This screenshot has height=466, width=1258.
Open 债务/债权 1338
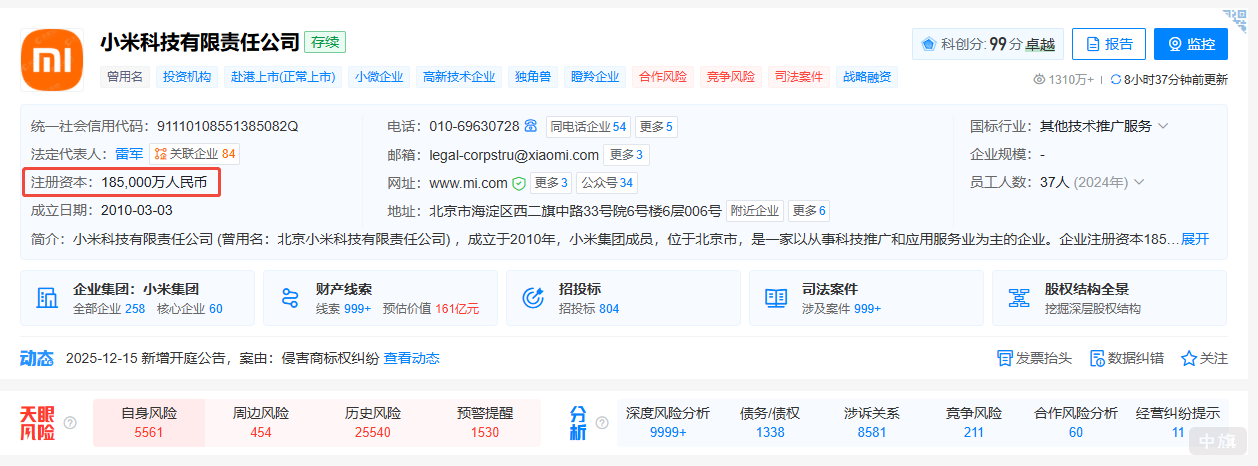tap(770, 423)
